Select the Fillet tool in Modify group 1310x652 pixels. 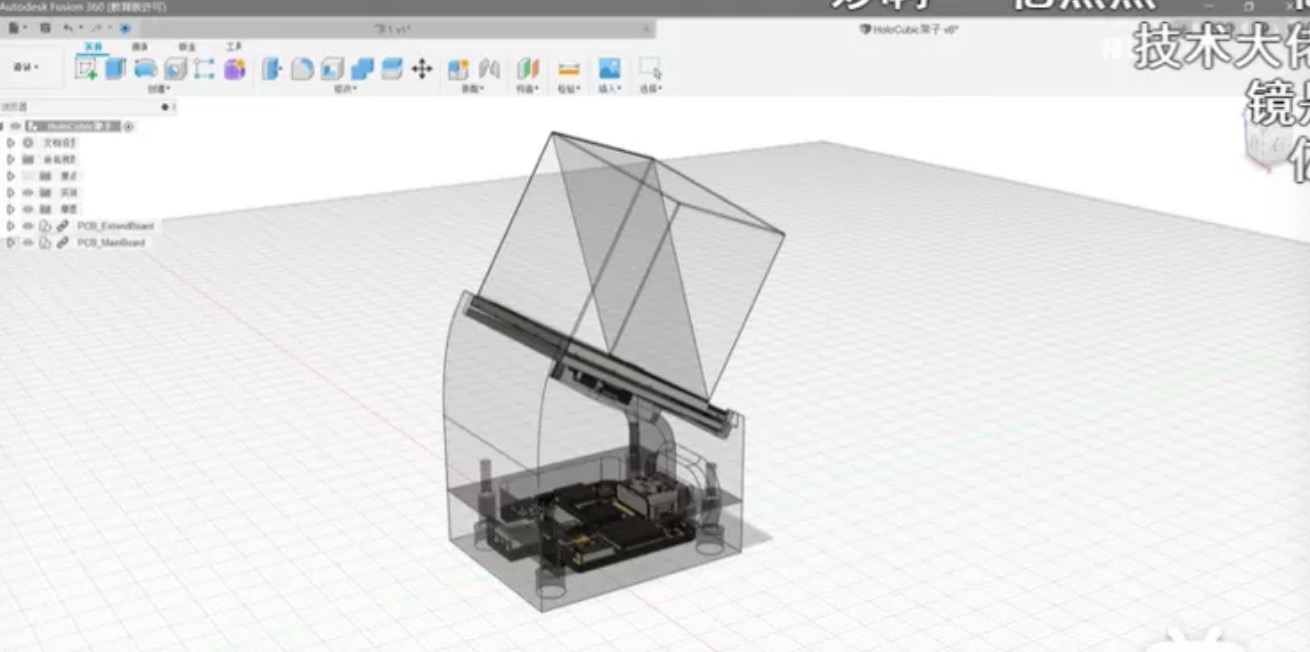point(302,69)
